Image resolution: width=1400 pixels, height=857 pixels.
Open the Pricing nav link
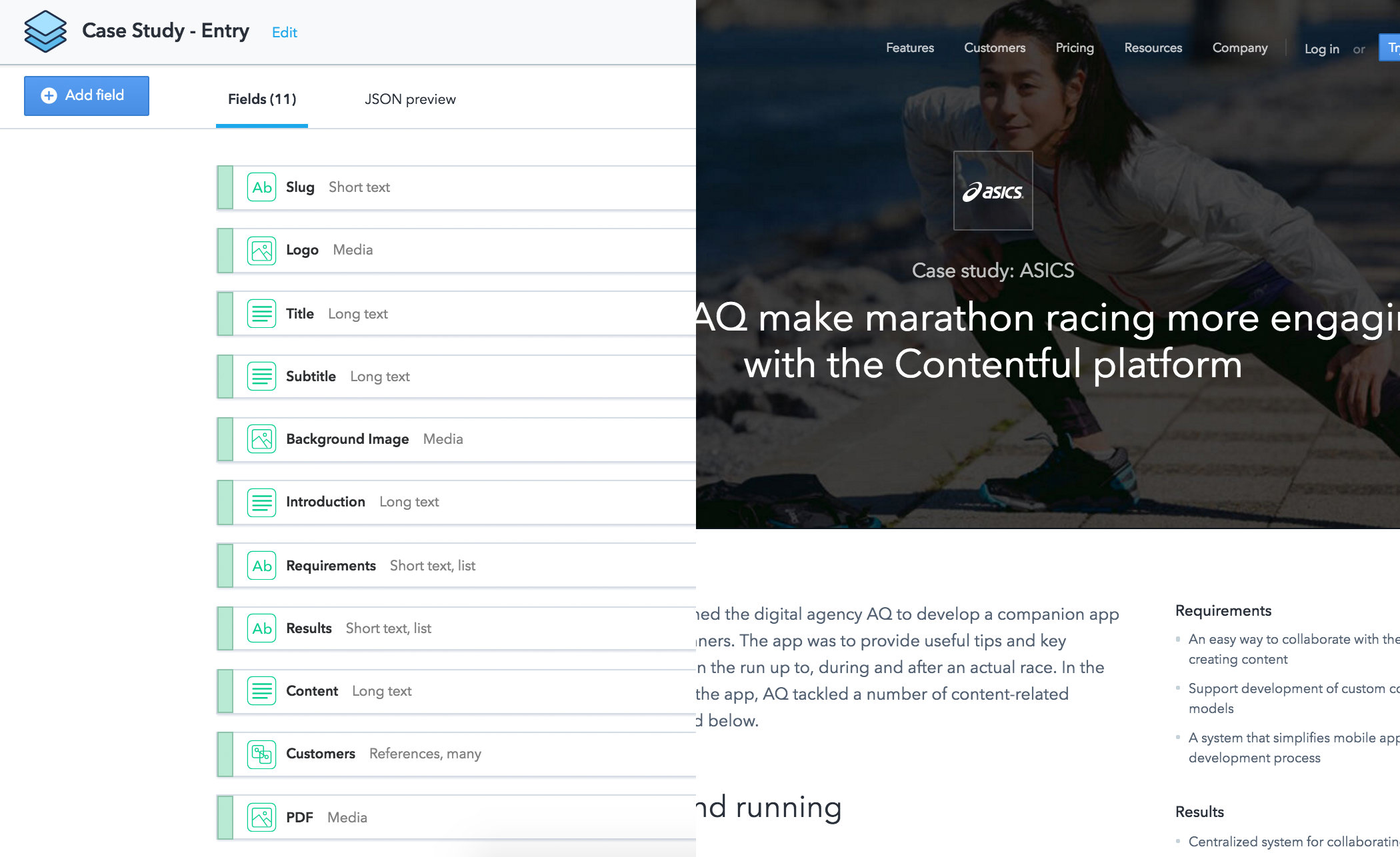[1074, 48]
